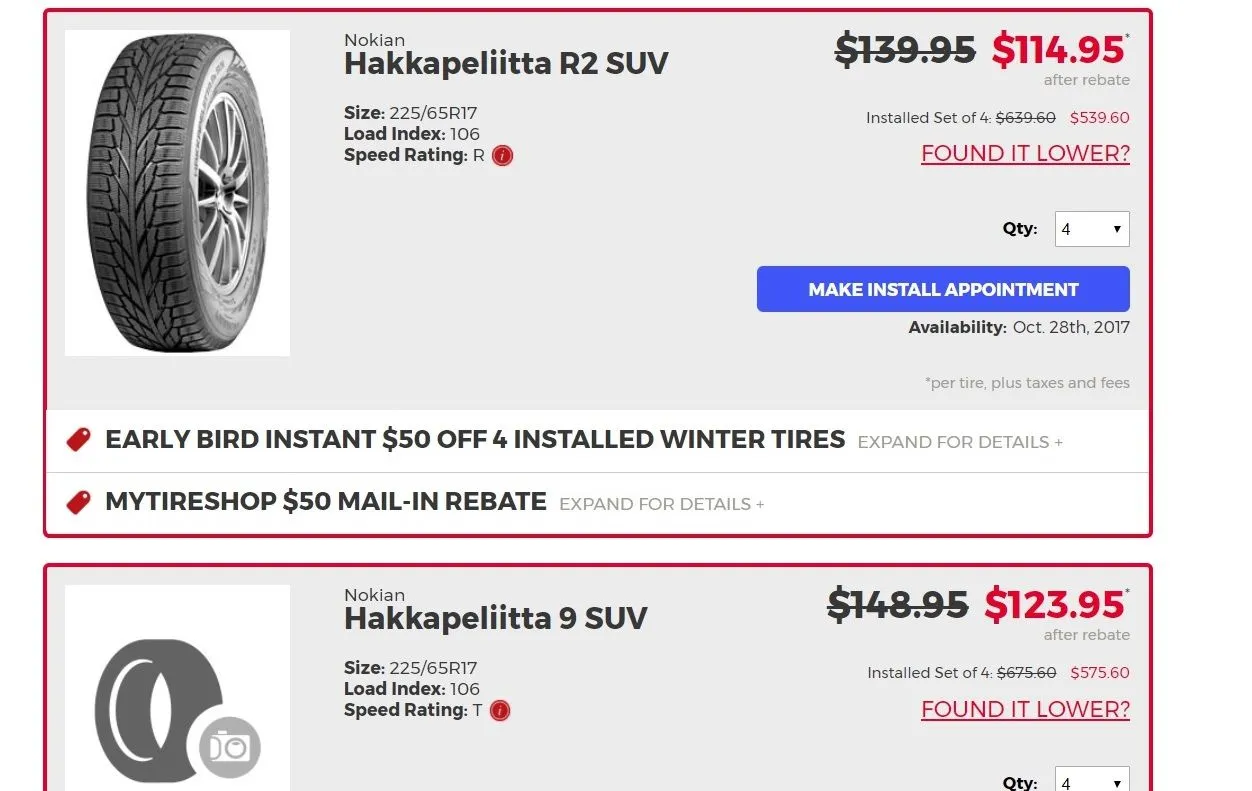Click the $123.95 after-rebate price
The height and width of the screenshot is (791, 1252).
pyautogui.click(x=1054, y=604)
